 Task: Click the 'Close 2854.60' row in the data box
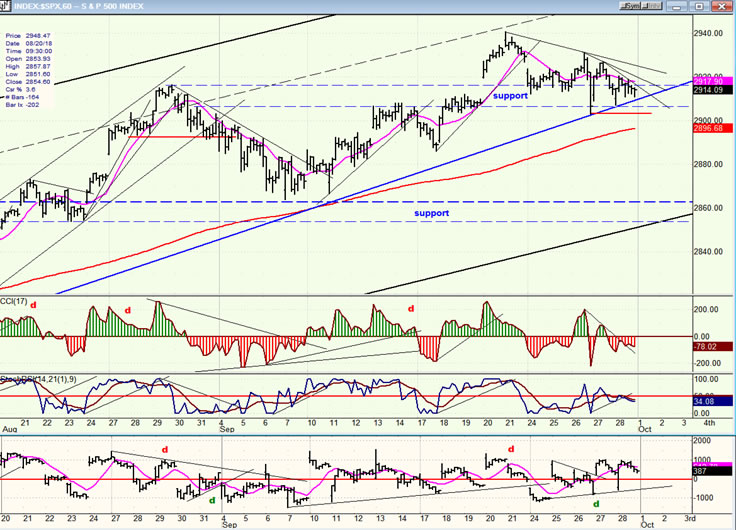pyautogui.click(x=28, y=82)
